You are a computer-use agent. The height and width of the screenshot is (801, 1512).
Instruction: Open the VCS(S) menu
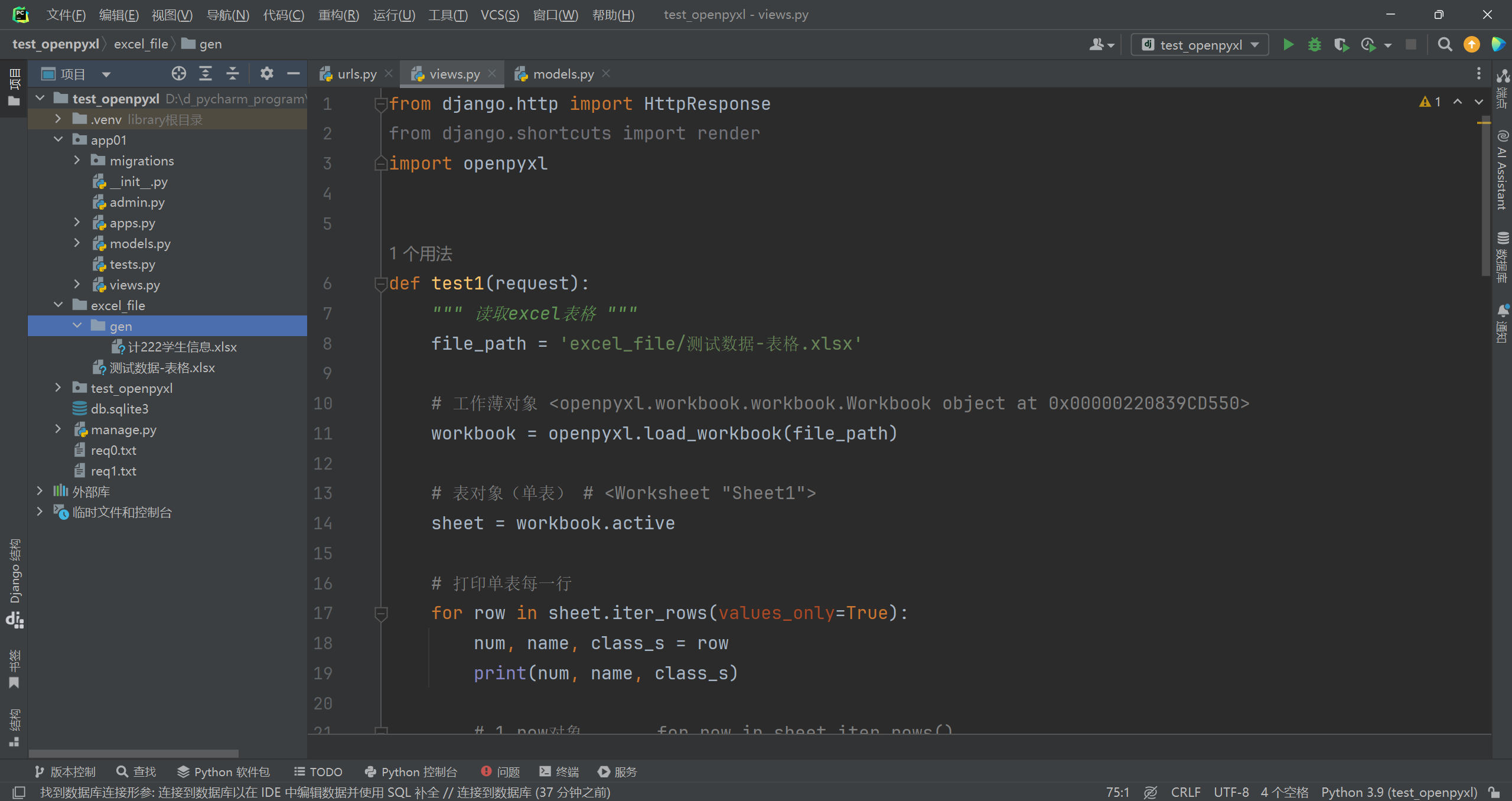pyautogui.click(x=500, y=15)
